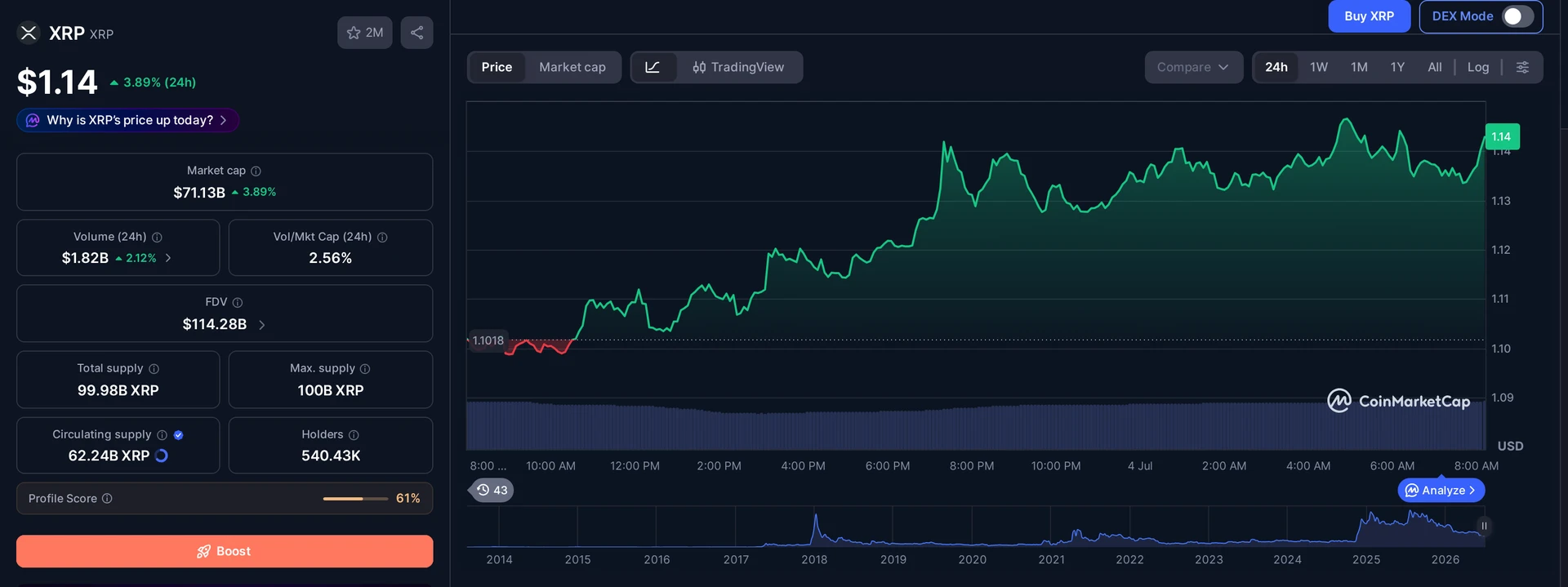Click the 100B XRP max supply value

[331, 390]
